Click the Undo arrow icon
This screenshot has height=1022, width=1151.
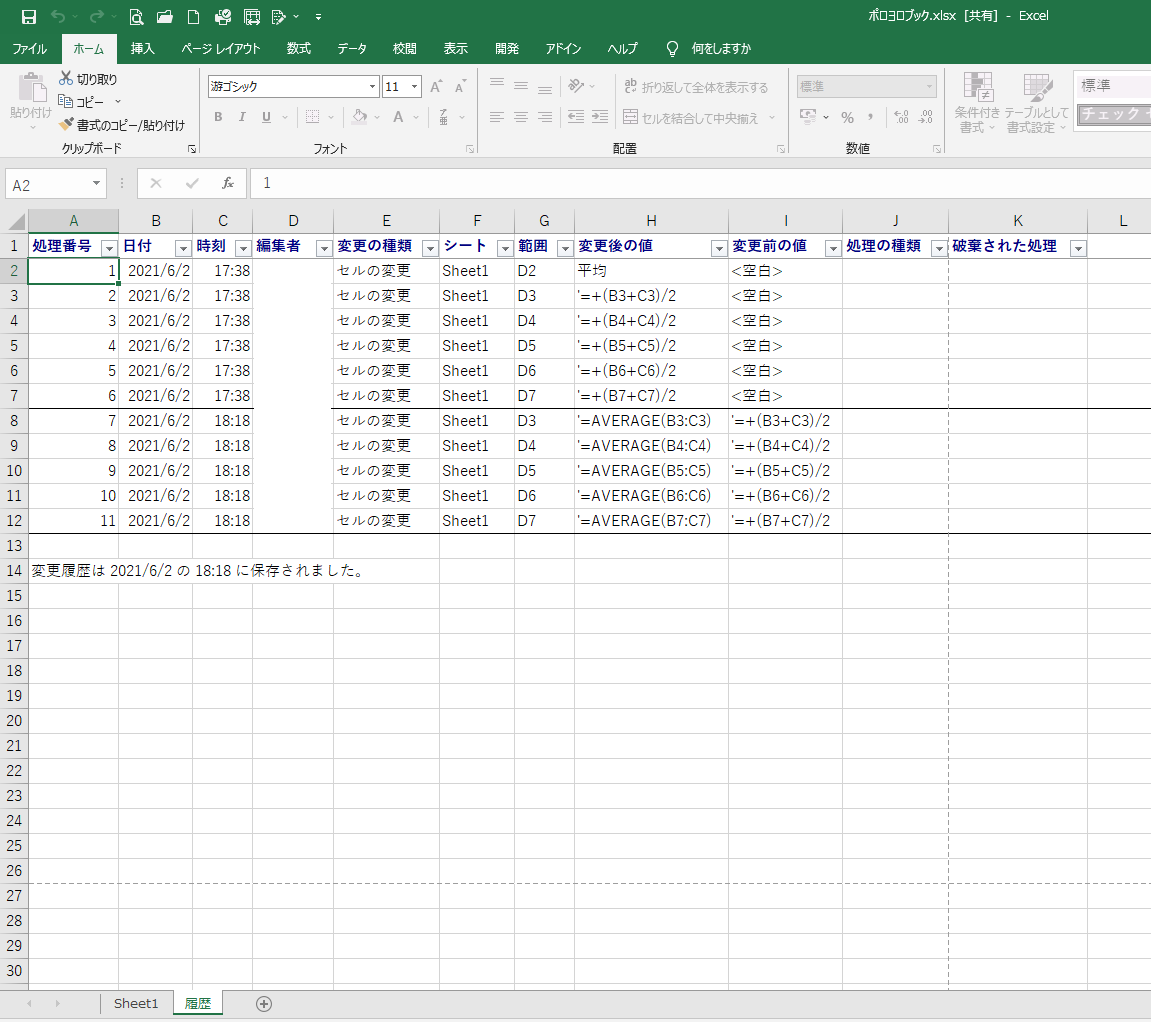click(58, 16)
